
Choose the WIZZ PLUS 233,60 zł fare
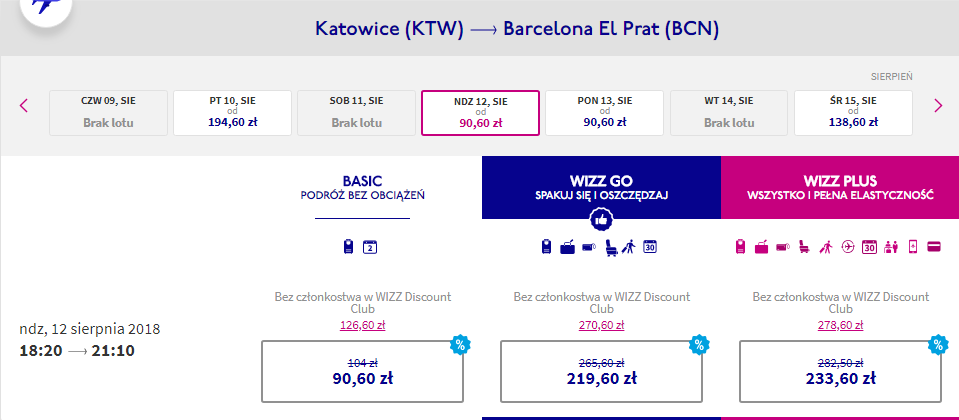839,370
